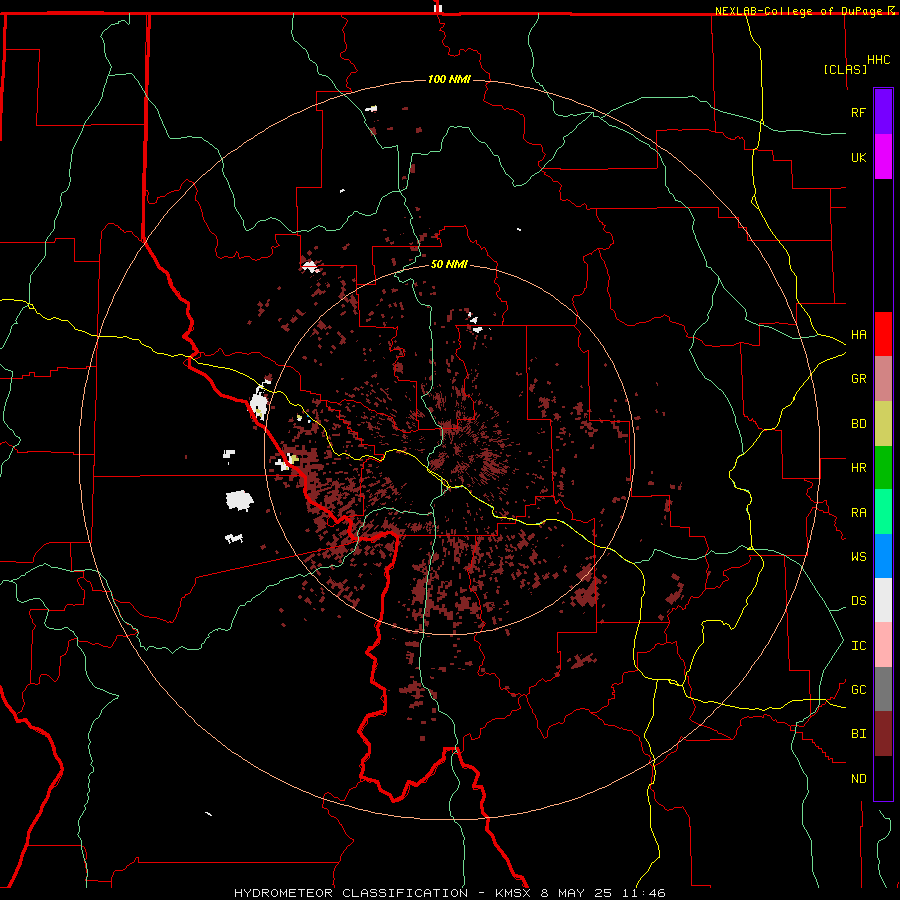Click the IC light pink legend swatch

pos(883,645)
